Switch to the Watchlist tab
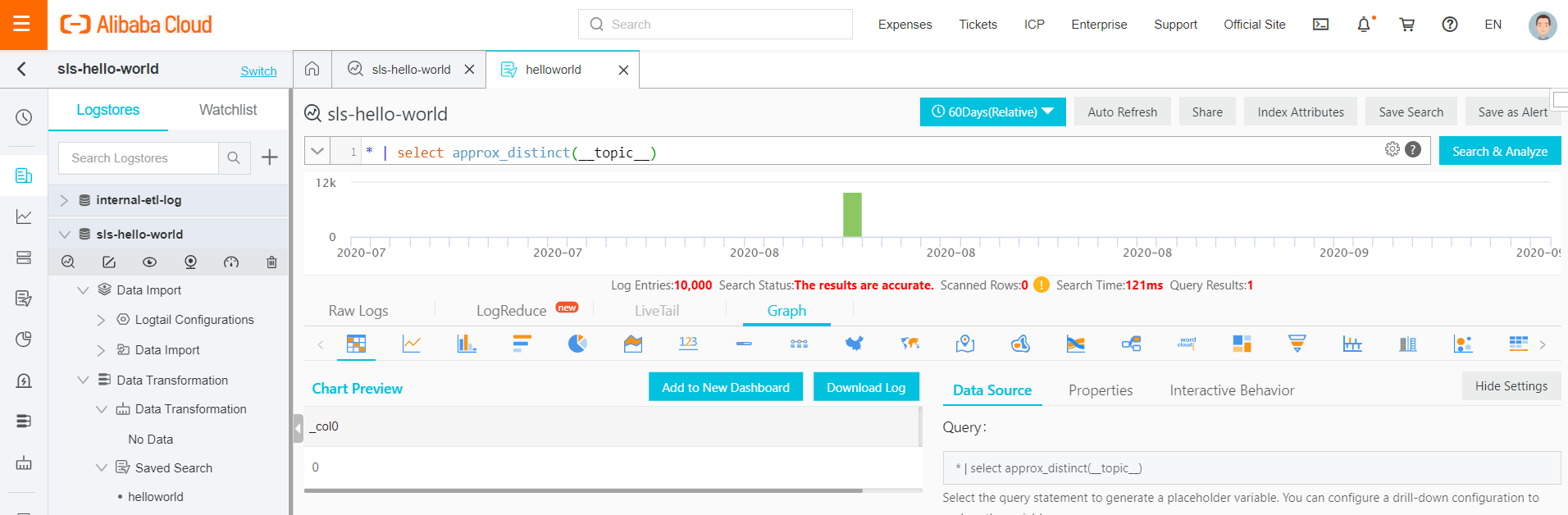The width and height of the screenshot is (1568, 515). click(x=228, y=110)
